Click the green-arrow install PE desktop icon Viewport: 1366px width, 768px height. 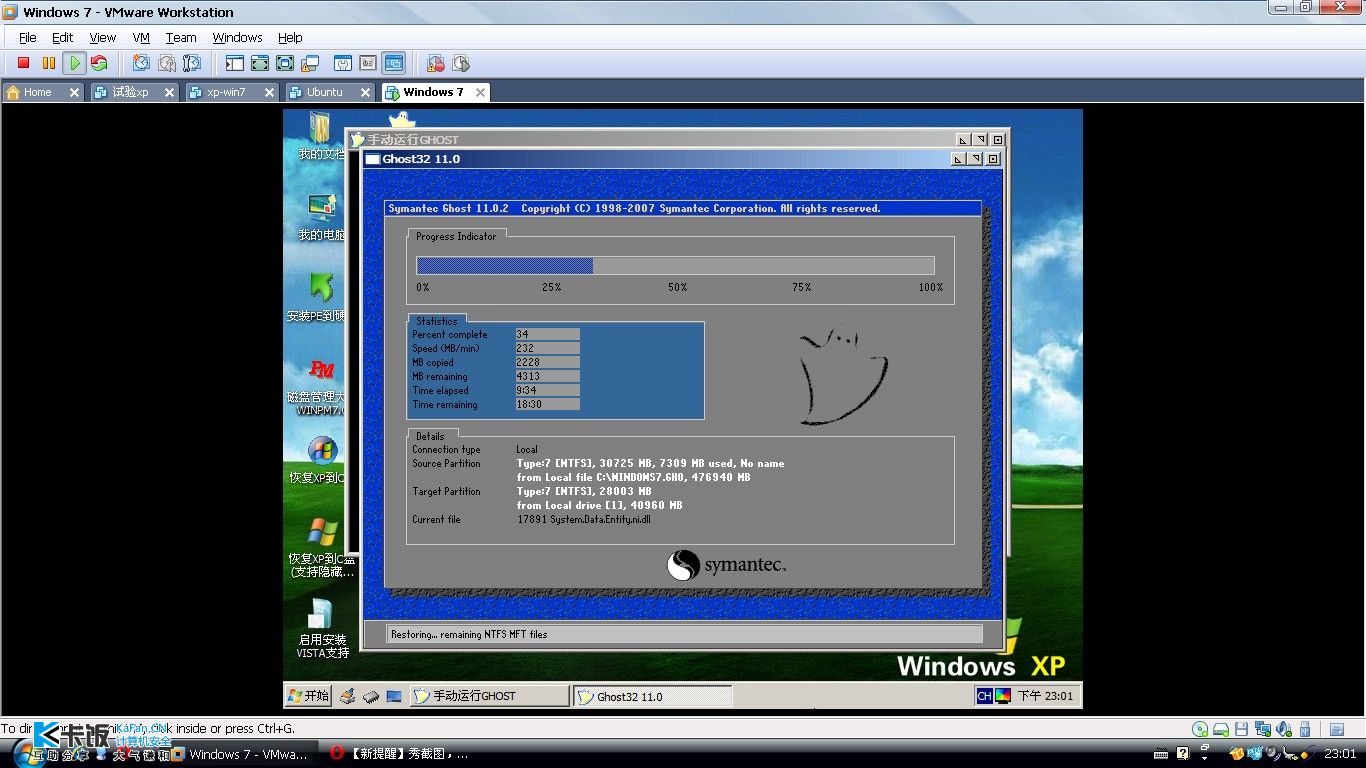point(321,297)
